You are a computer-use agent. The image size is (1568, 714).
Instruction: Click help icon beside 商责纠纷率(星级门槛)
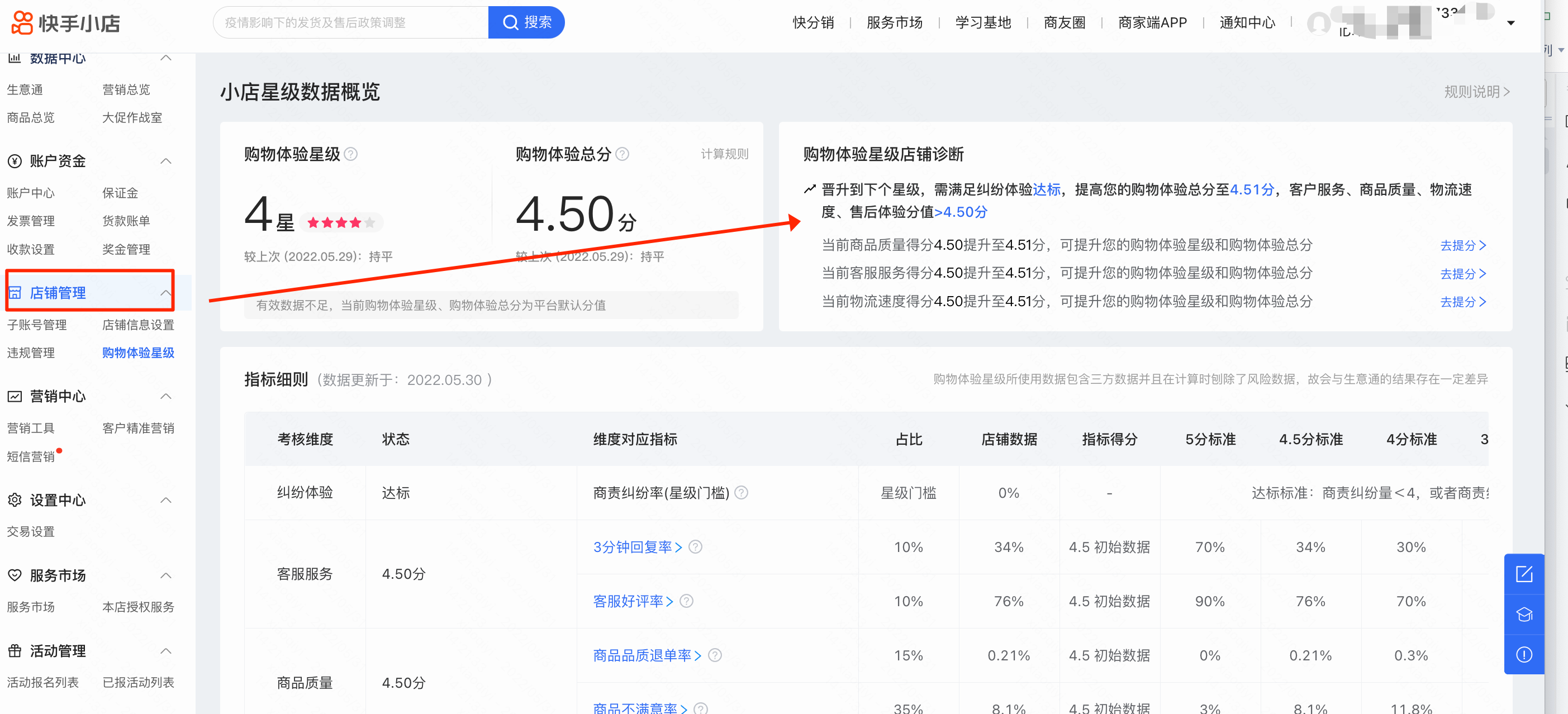tap(741, 492)
